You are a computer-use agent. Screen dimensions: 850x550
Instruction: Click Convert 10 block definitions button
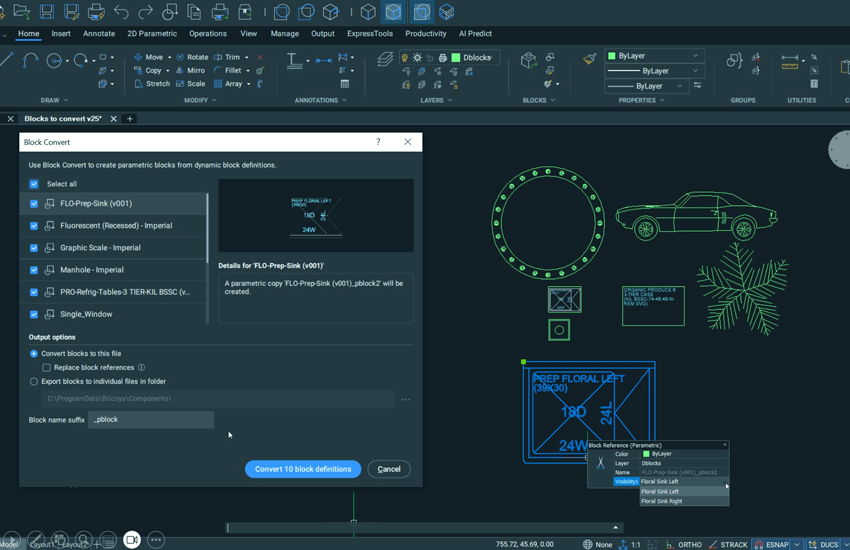(303, 469)
